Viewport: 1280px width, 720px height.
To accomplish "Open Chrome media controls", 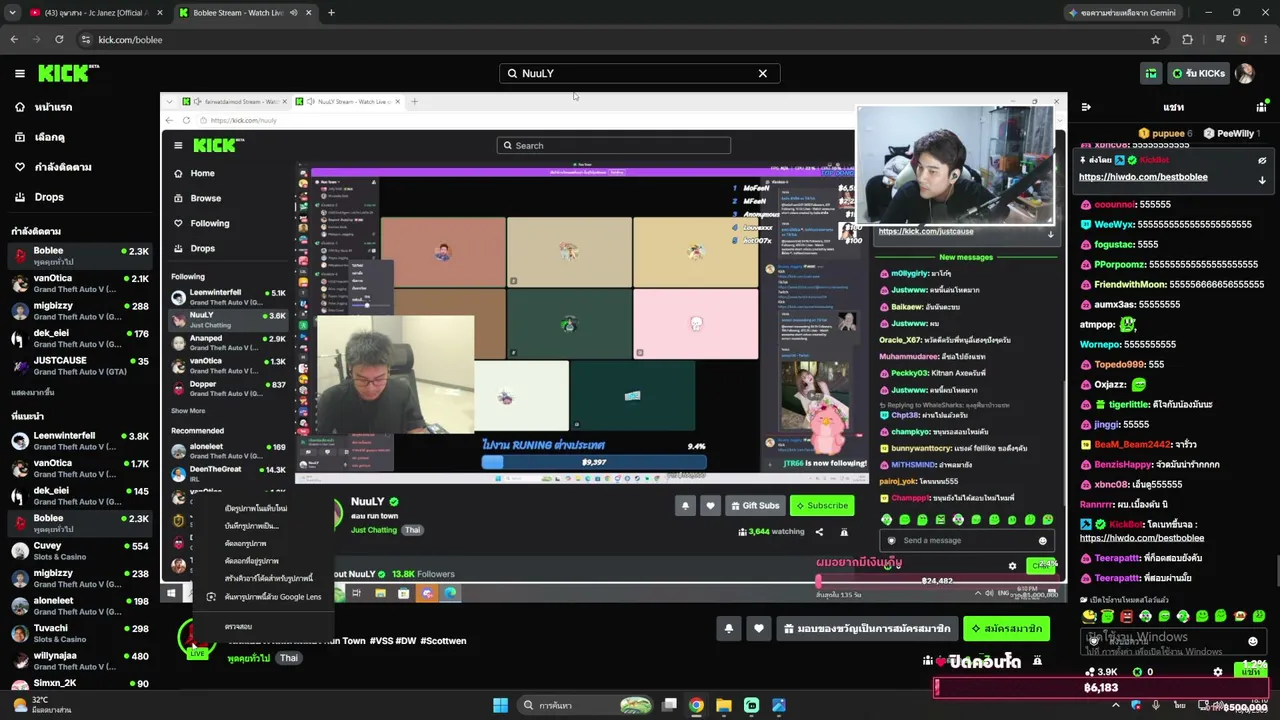I will [x=1220, y=40].
